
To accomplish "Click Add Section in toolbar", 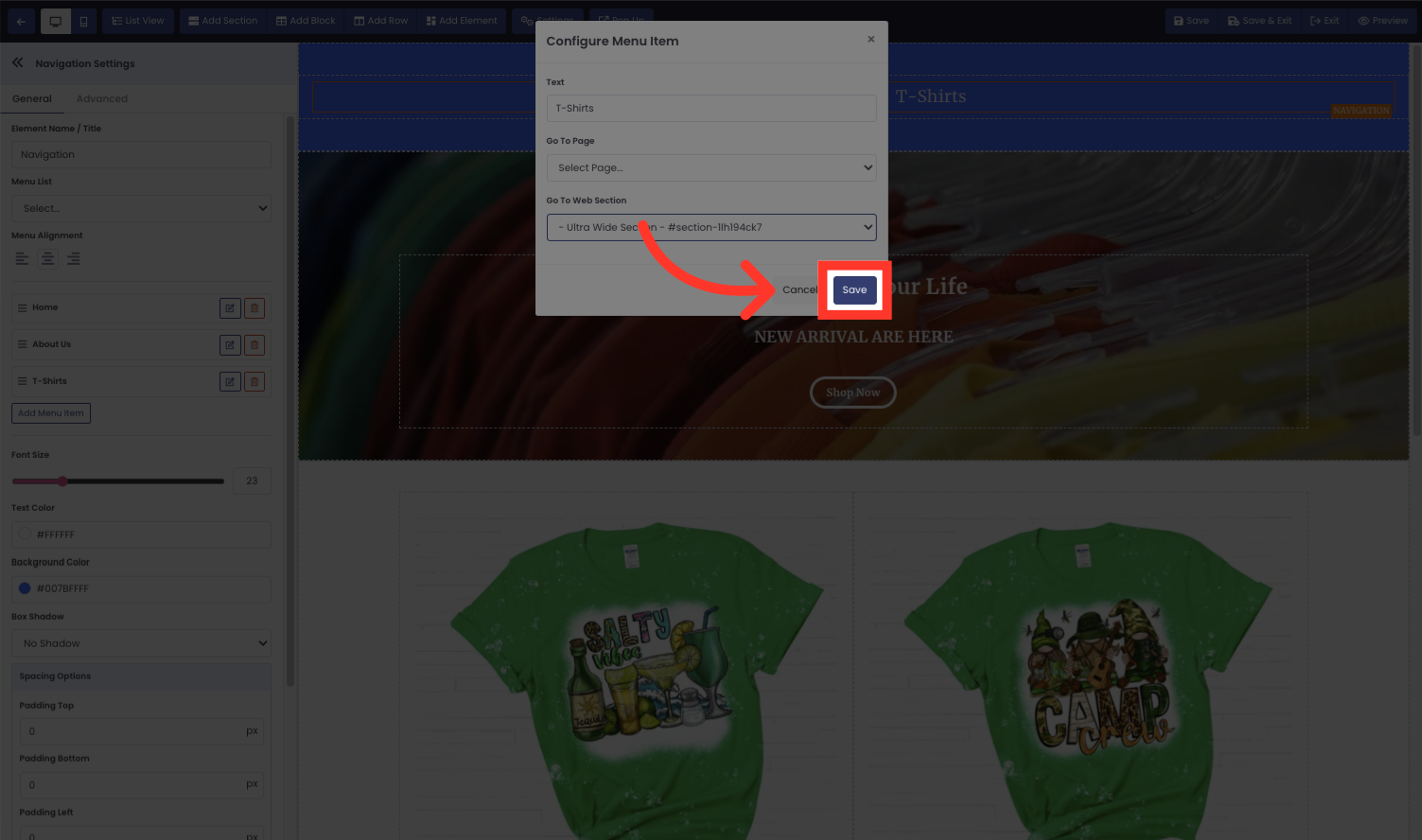I will (222, 21).
